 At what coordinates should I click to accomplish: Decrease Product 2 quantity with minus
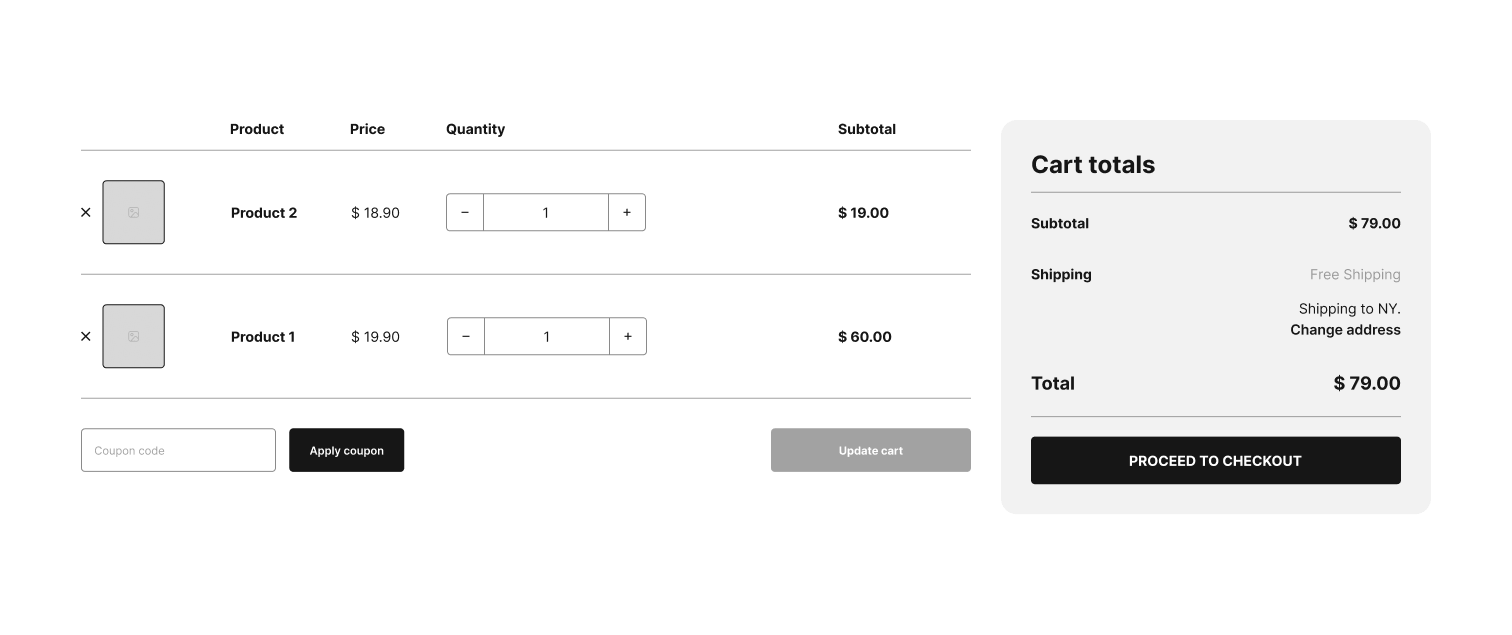pos(465,212)
